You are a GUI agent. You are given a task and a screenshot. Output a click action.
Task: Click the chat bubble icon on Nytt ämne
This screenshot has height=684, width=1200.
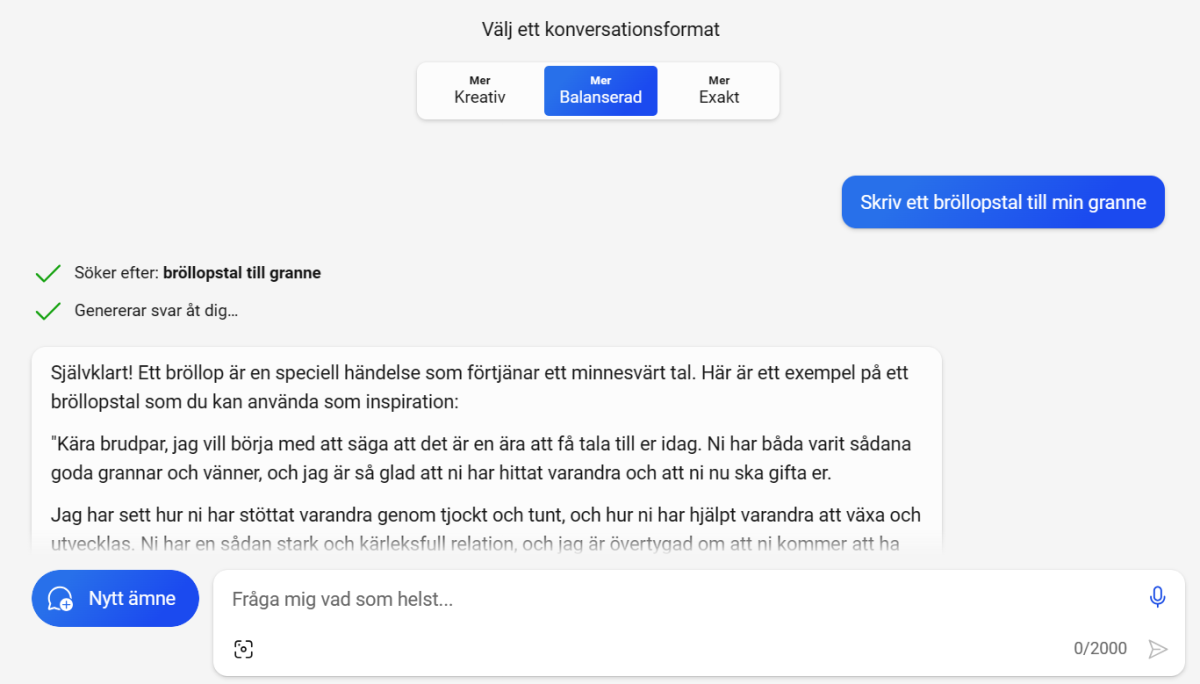[62, 598]
